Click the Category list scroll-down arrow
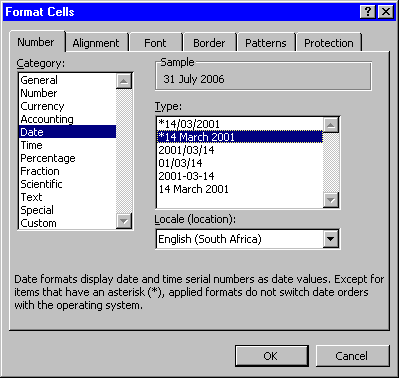Image resolution: width=399 pixels, height=378 pixels. [124, 221]
